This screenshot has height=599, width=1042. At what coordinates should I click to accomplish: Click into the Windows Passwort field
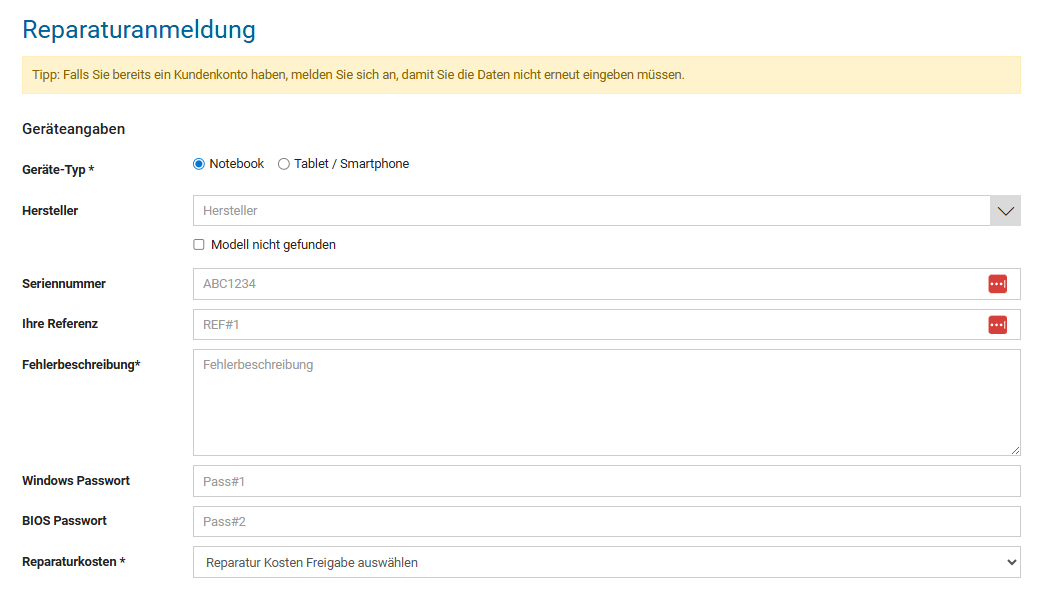tap(607, 481)
